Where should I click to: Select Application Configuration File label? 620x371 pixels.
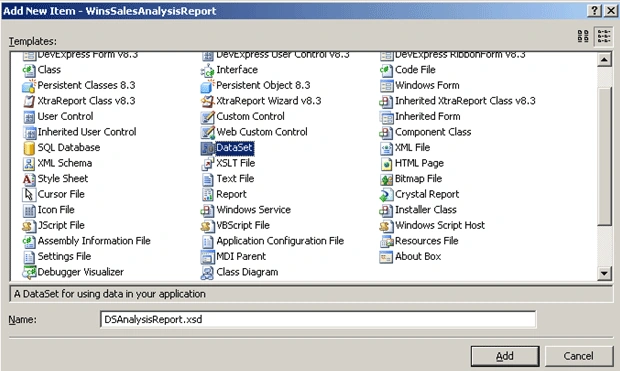[x=280, y=240]
